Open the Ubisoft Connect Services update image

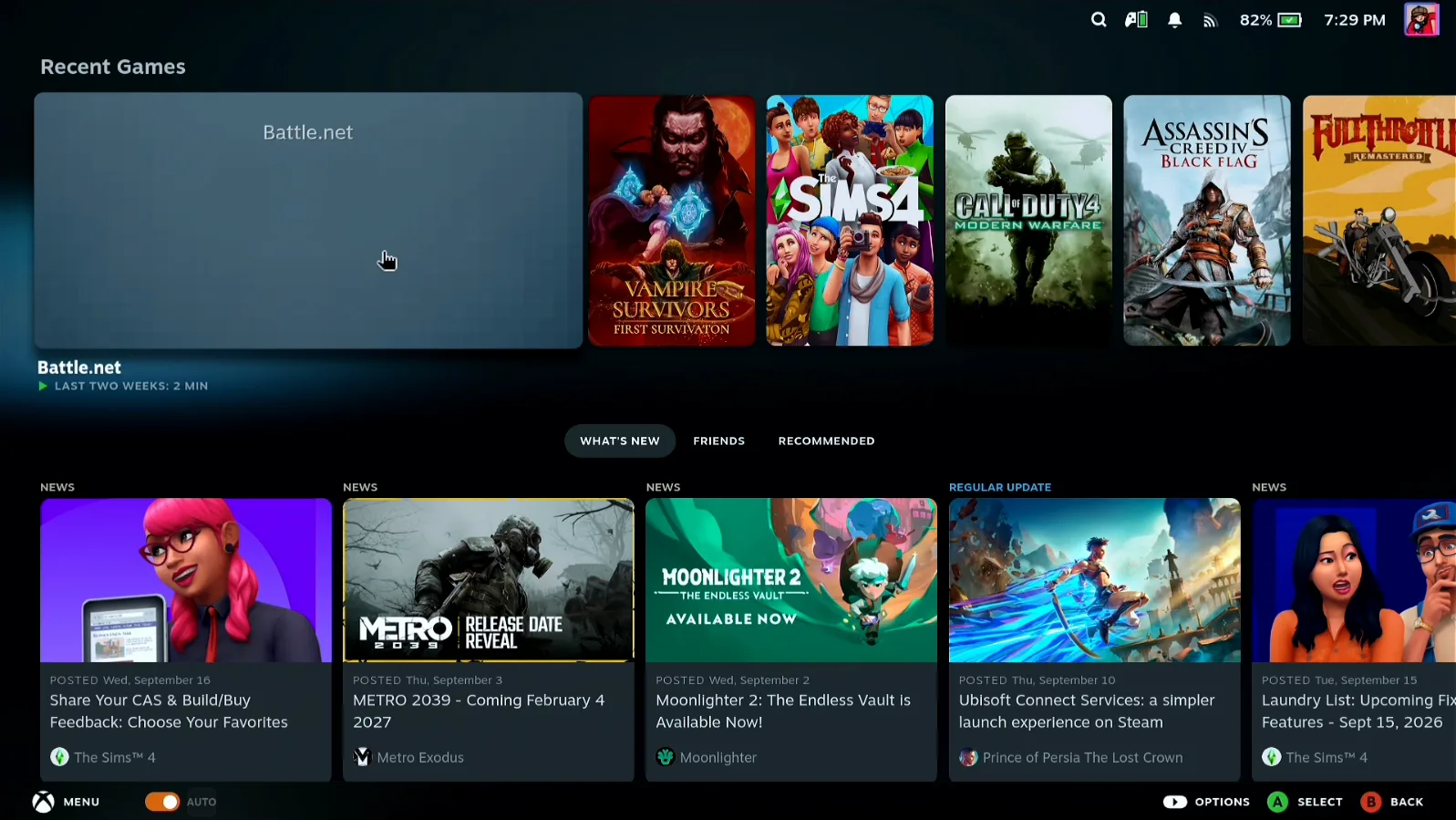[1094, 580]
